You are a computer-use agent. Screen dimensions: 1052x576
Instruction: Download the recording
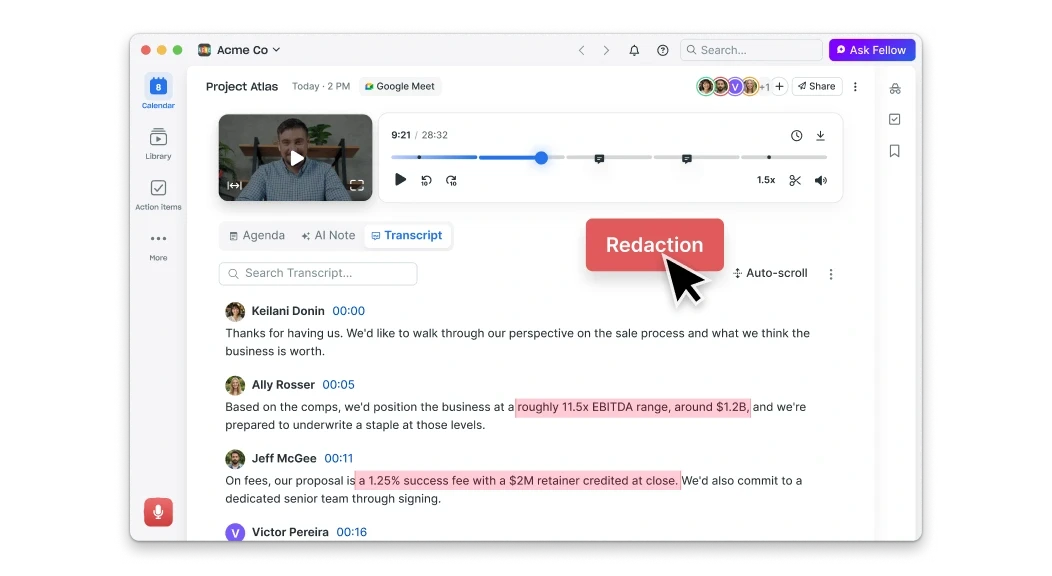tap(821, 135)
